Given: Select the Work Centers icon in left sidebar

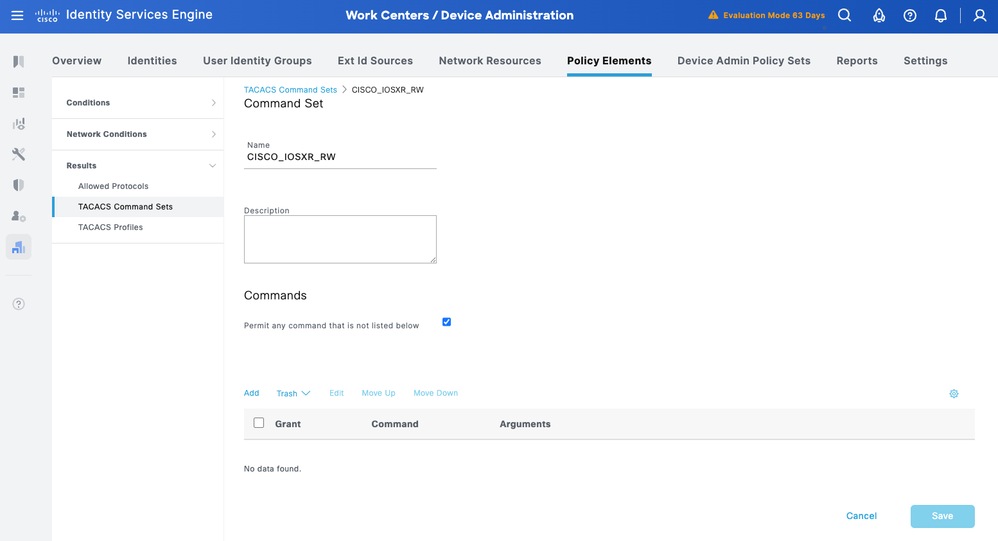Looking at the screenshot, I should pos(18,247).
